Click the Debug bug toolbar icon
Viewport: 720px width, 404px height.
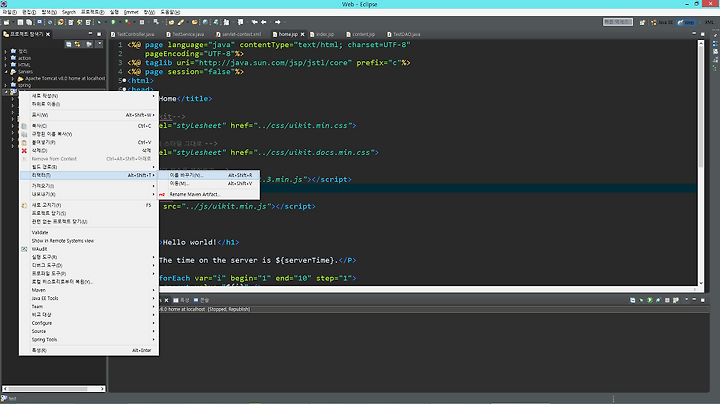[x=99, y=22]
